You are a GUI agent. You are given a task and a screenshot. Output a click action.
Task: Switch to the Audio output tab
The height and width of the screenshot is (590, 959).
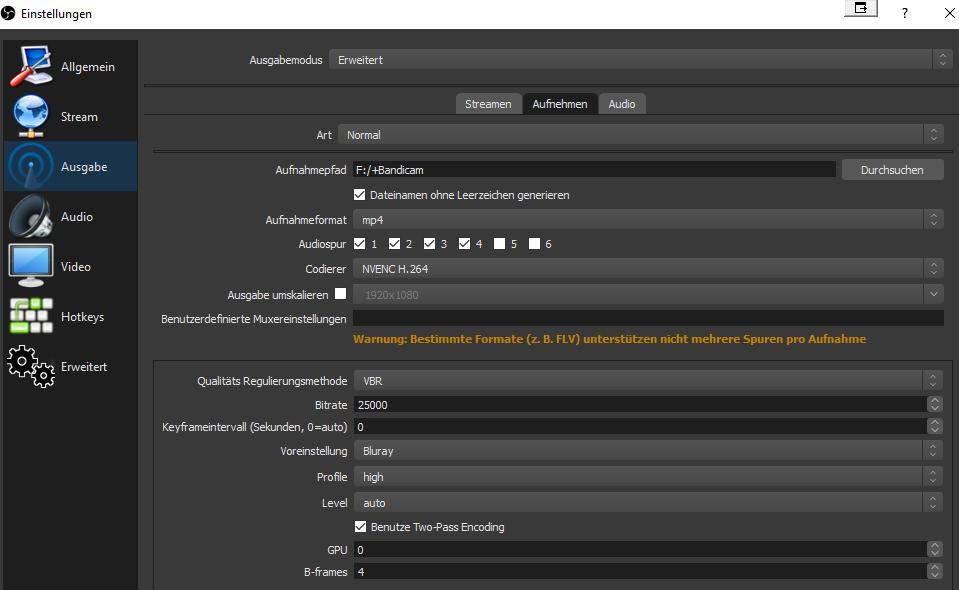click(621, 104)
